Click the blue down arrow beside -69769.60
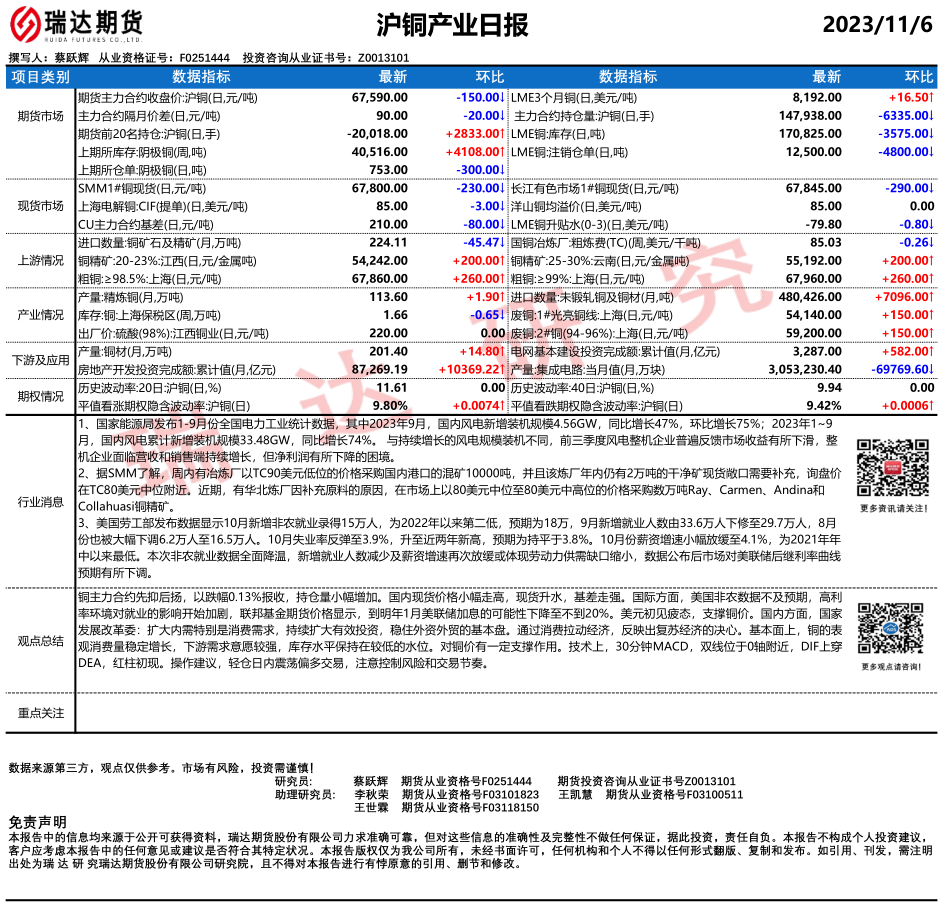Image resolution: width=942 pixels, height=906 pixels. pos(931,369)
